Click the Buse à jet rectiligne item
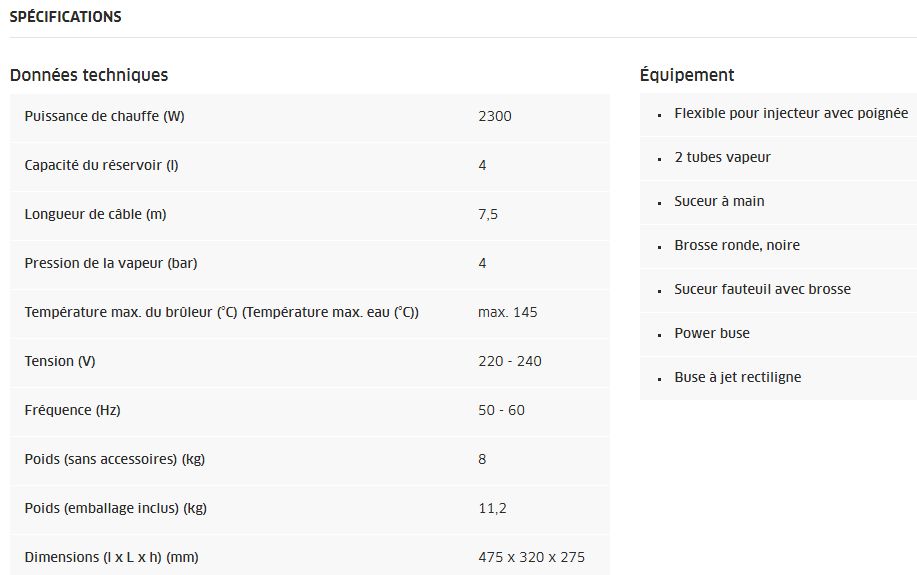Image resolution: width=917 pixels, height=575 pixels. tap(738, 378)
